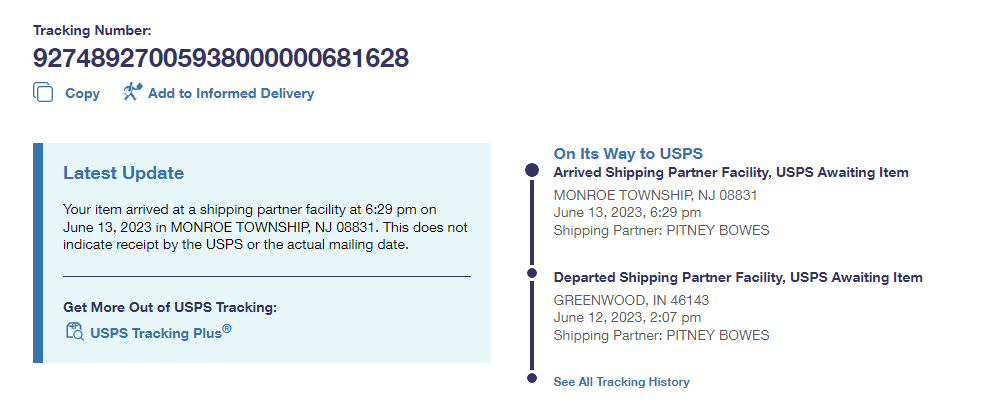
Task: Click the USPS Tracking Plus package icon
Action: (x=73, y=331)
